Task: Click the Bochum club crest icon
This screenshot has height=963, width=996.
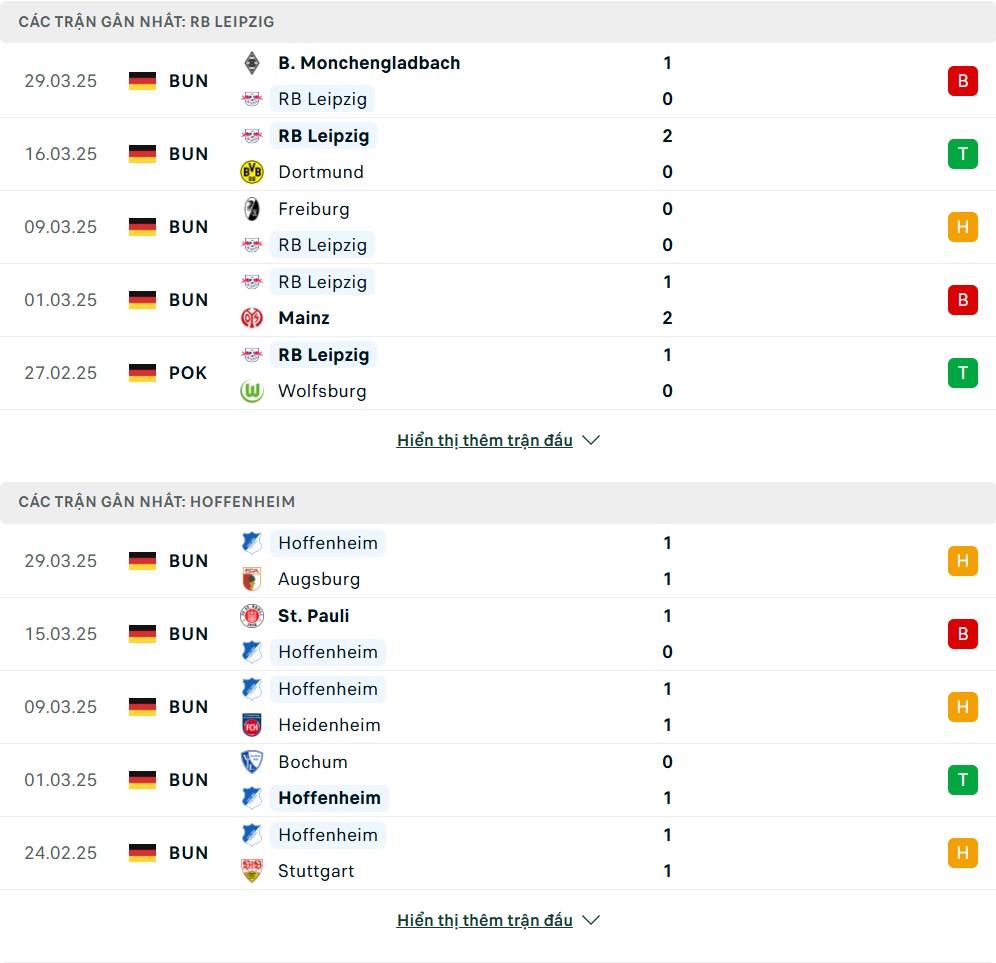Action: (252, 762)
